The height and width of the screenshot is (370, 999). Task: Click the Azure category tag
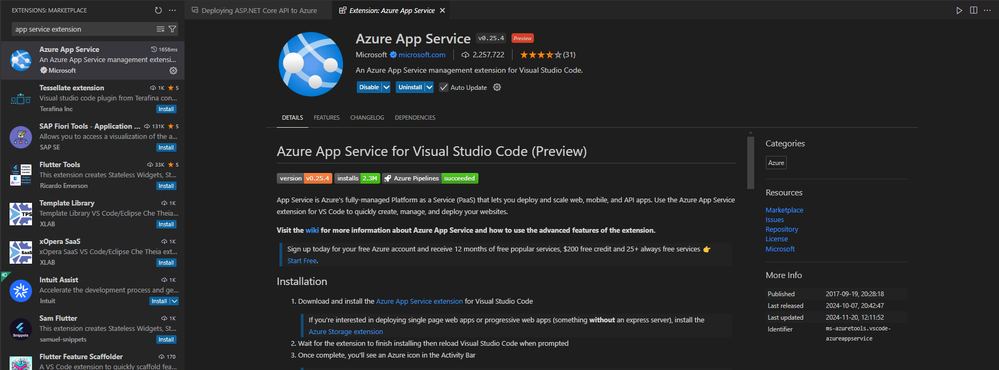tap(776, 163)
